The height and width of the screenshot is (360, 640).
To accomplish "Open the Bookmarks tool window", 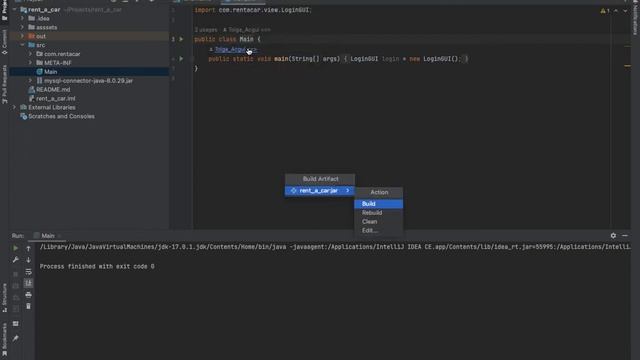I will click(4, 339).
